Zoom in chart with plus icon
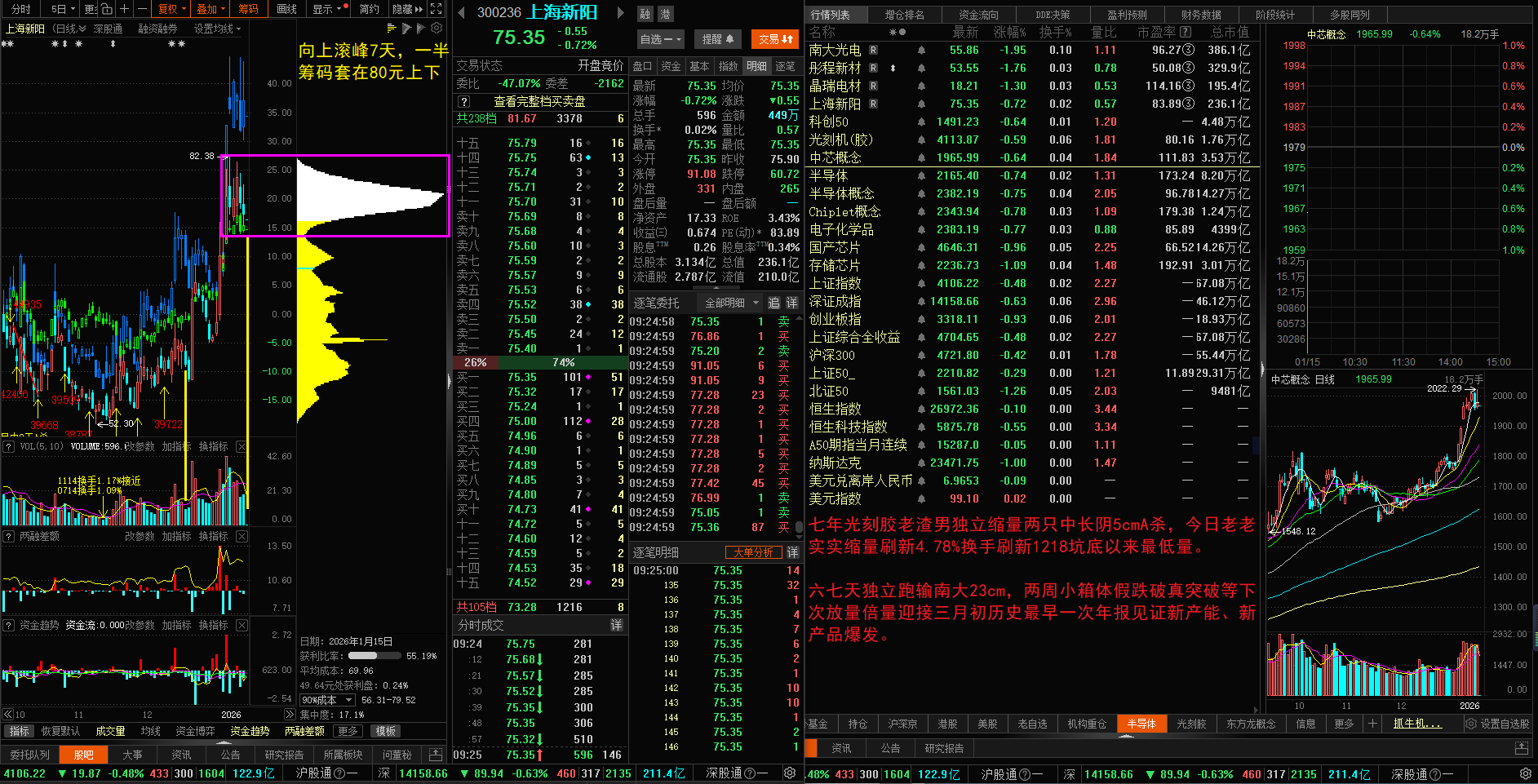Screen dimensions: 1538x784 [124, 9]
